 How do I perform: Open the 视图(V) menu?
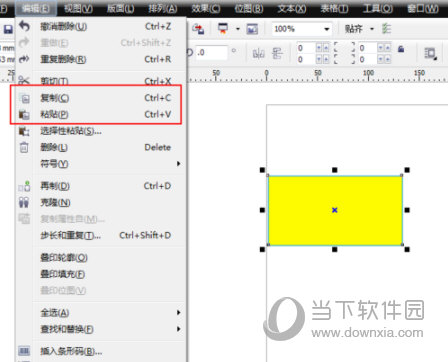coord(78,8)
